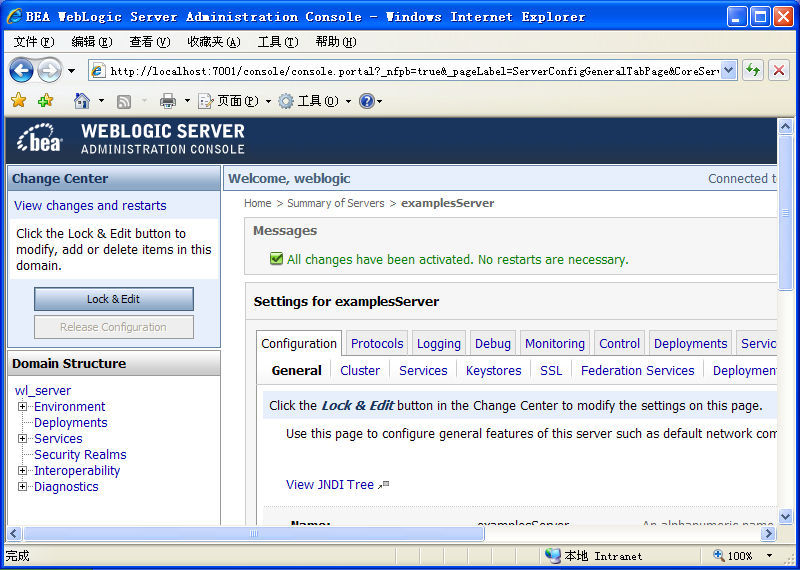Click the Stop loading red X icon
The width and height of the screenshot is (800, 570).
pyautogui.click(x=779, y=70)
